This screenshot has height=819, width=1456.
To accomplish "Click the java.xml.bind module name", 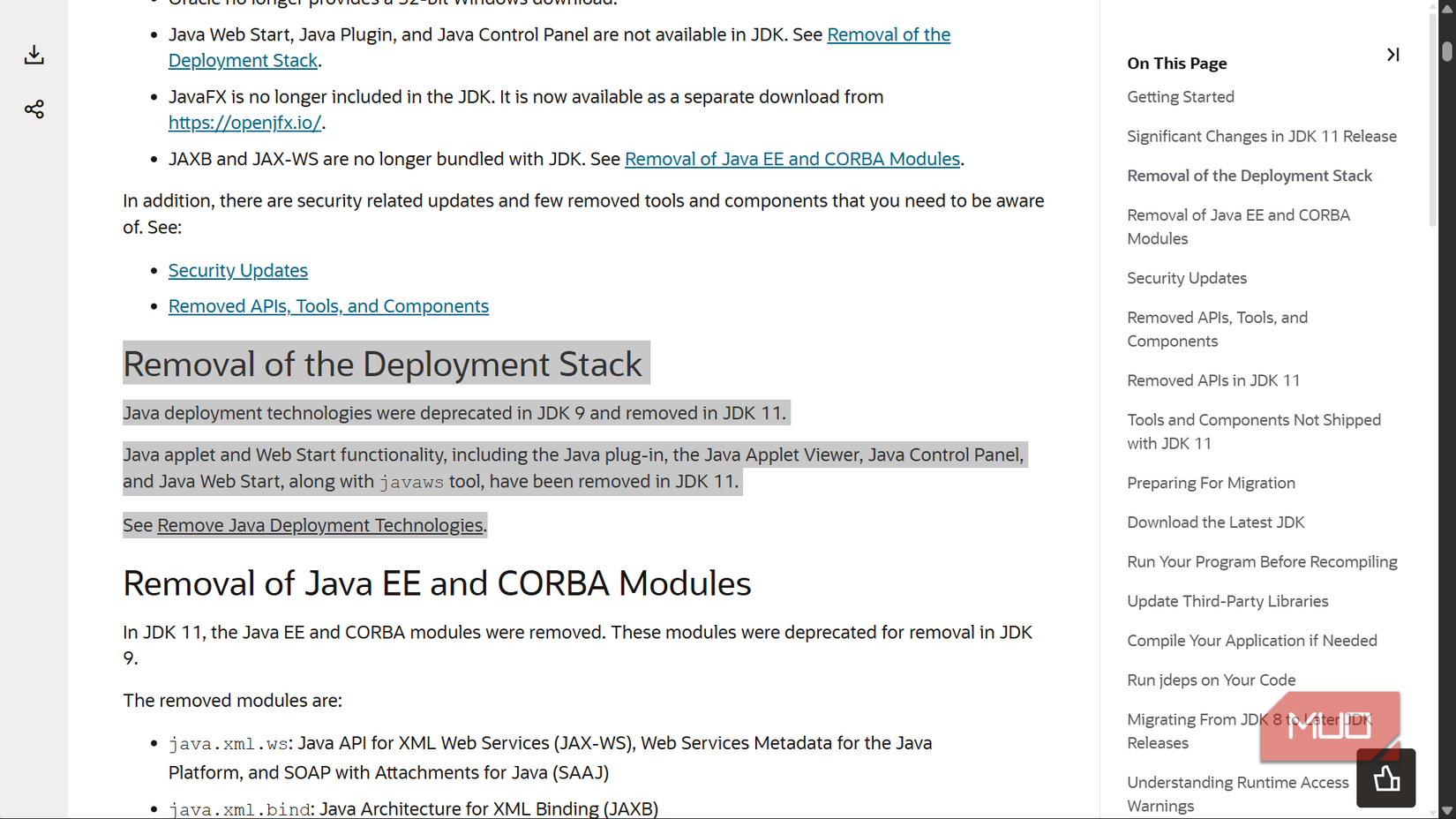I will pyautogui.click(x=239, y=809).
